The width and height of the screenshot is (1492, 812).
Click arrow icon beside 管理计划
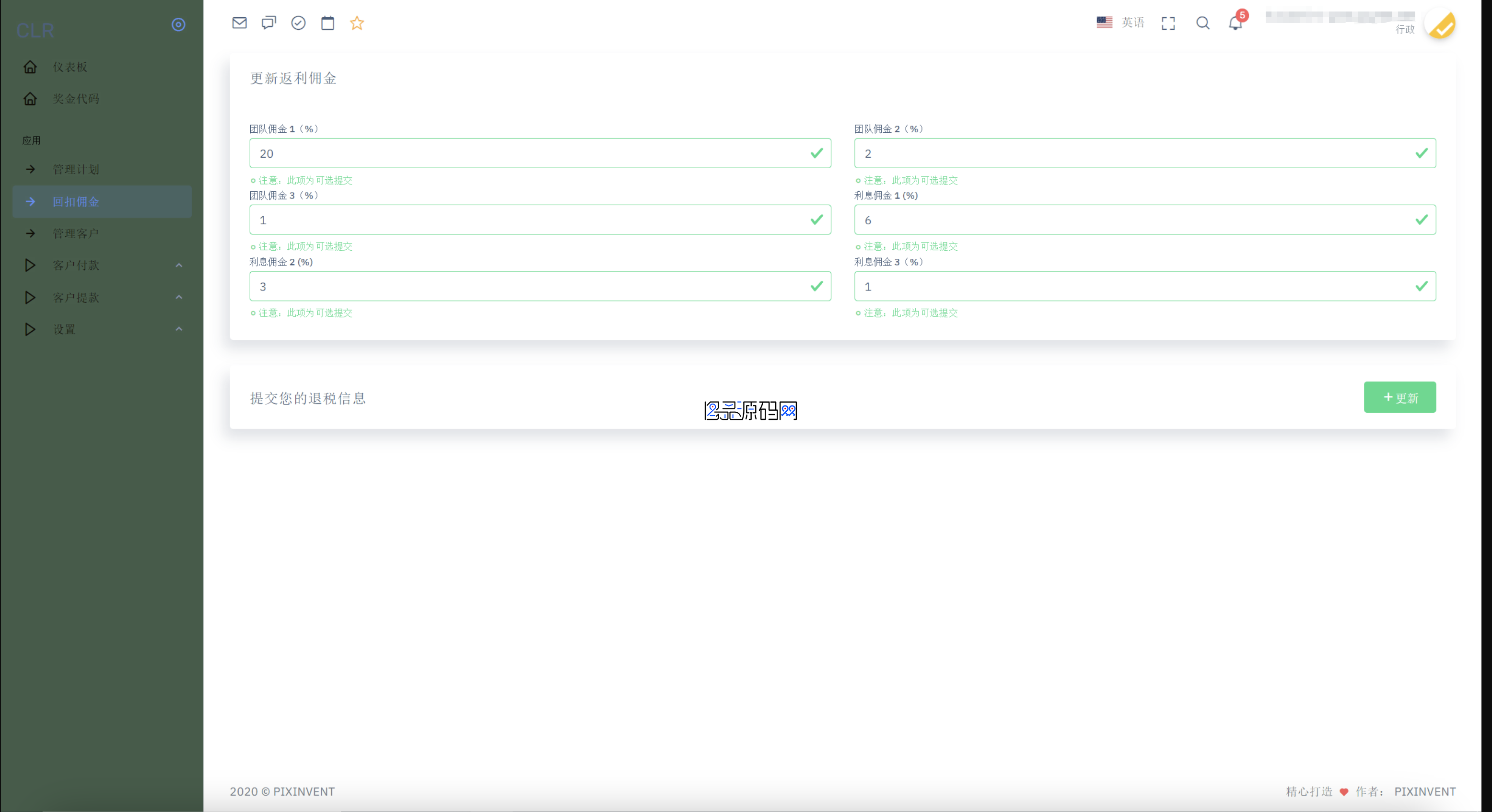tap(30, 169)
